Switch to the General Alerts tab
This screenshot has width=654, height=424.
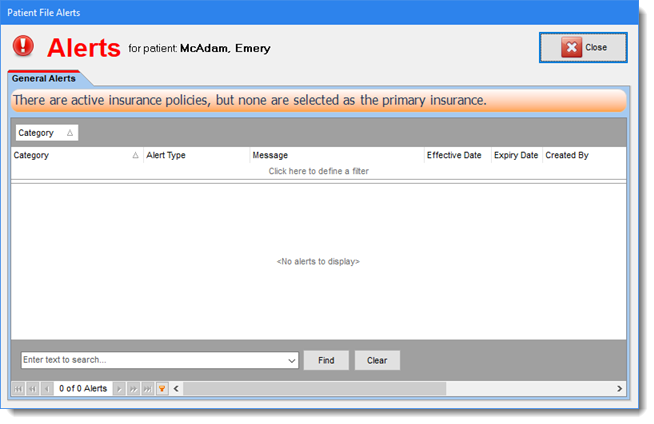[44, 78]
